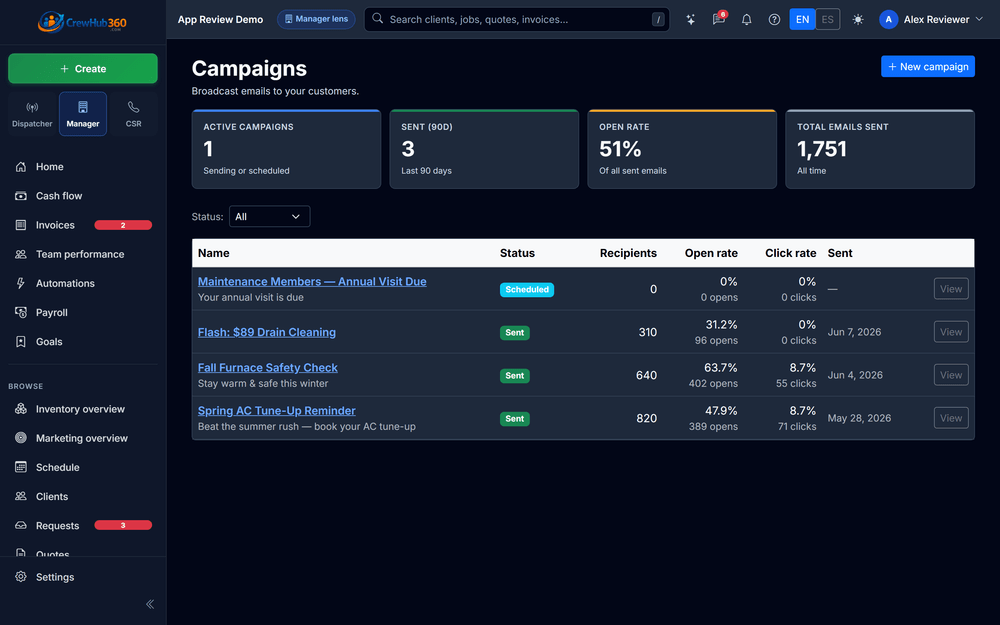This screenshot has width=1000, height=625.
Task: Collapse the sidebar with double chevron
Action: click(150, 604)
